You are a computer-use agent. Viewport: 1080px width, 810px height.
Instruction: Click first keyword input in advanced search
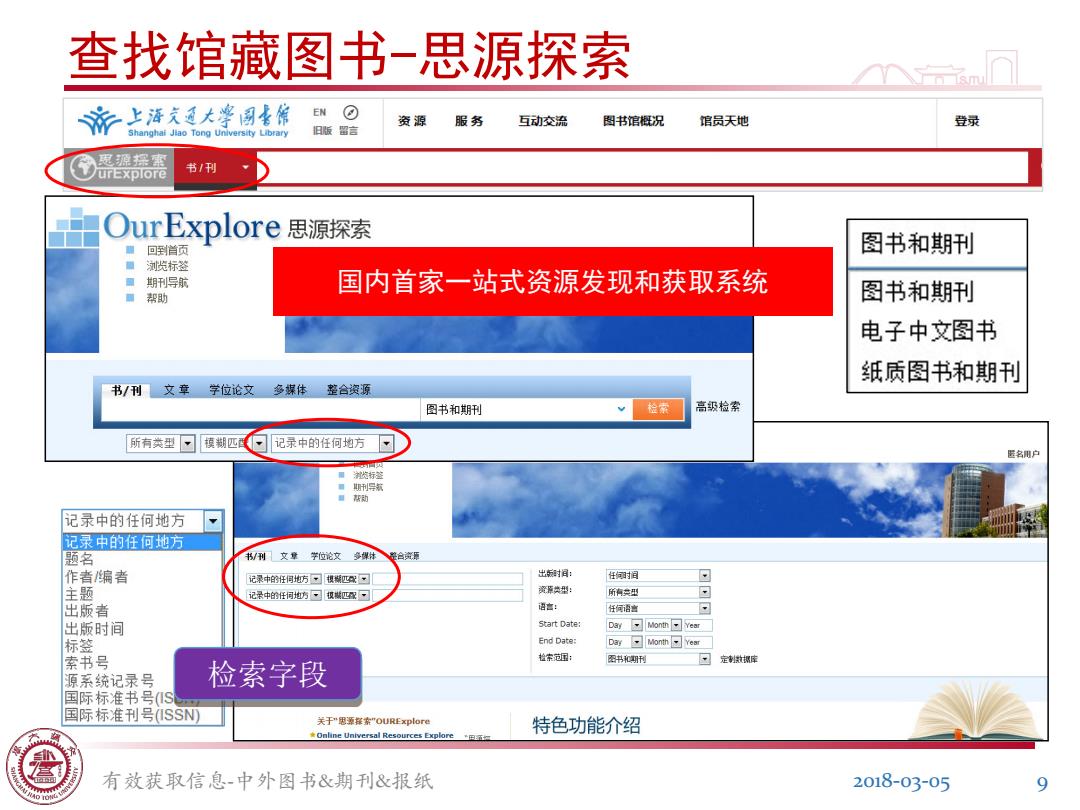[447, 579]
